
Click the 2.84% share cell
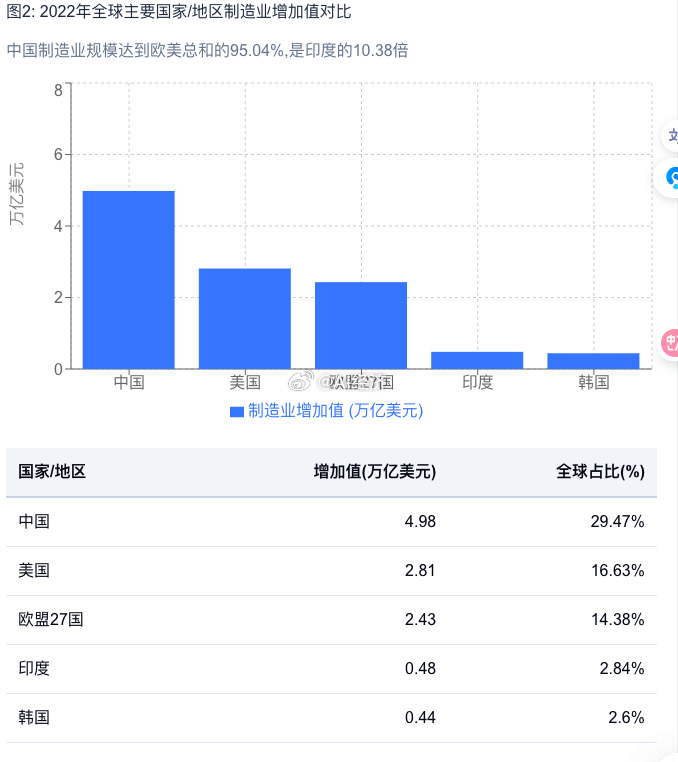coord(622,669)
